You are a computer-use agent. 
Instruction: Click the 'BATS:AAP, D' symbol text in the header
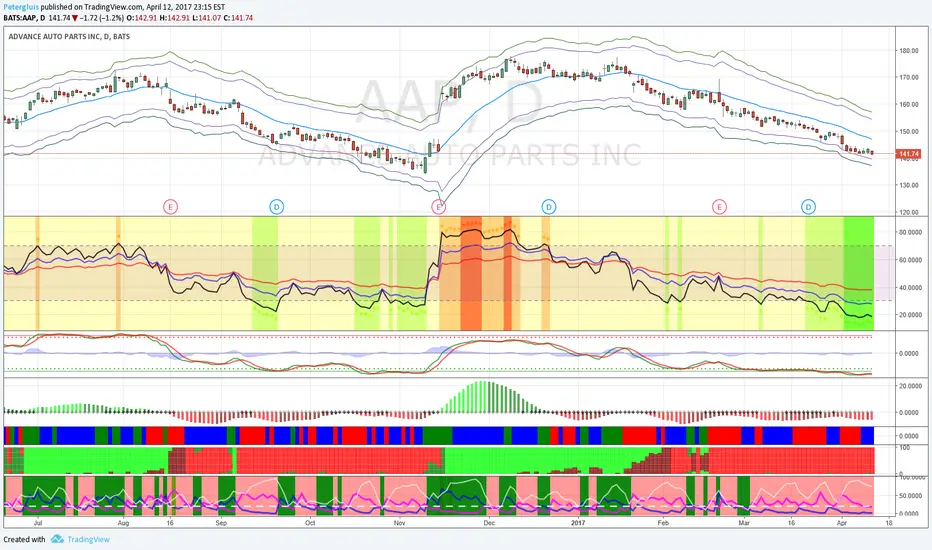point(24,18)
